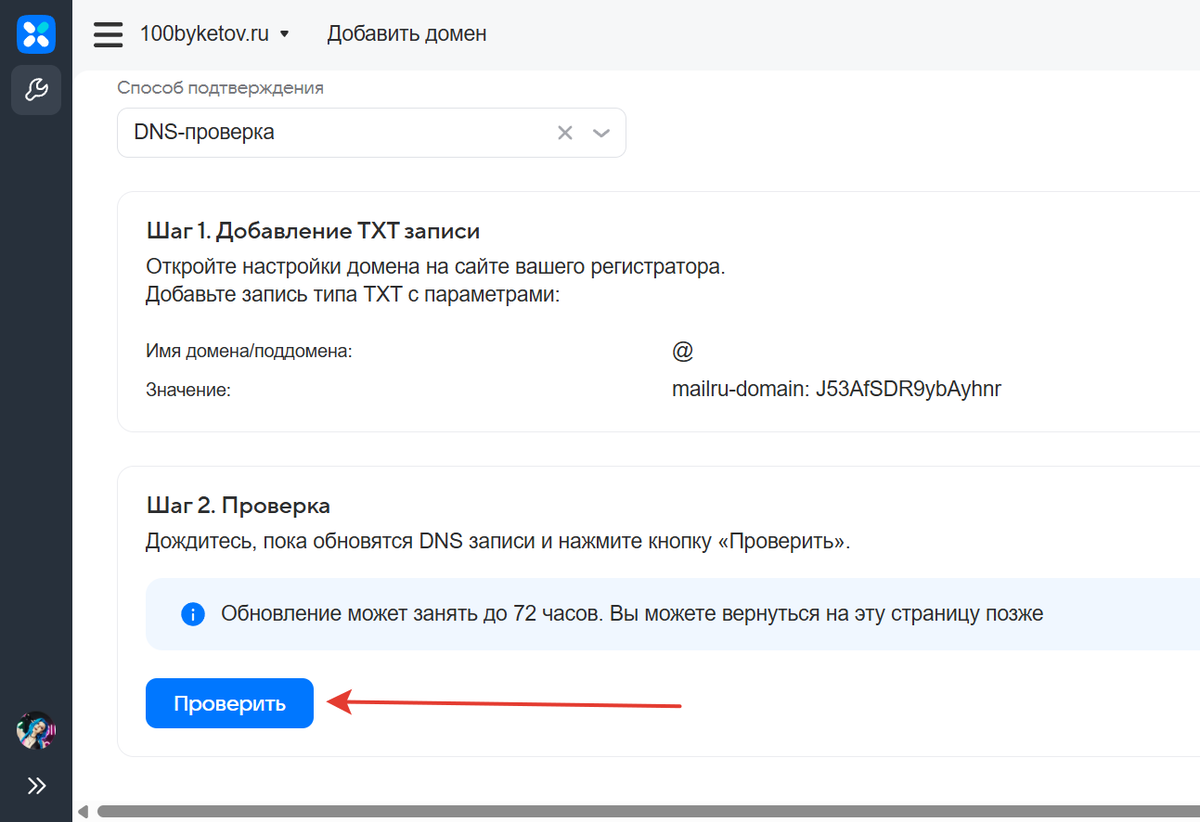Click the dropdown caret next to 100byketov.ru
1200x822 pixels.
(284, 33)
